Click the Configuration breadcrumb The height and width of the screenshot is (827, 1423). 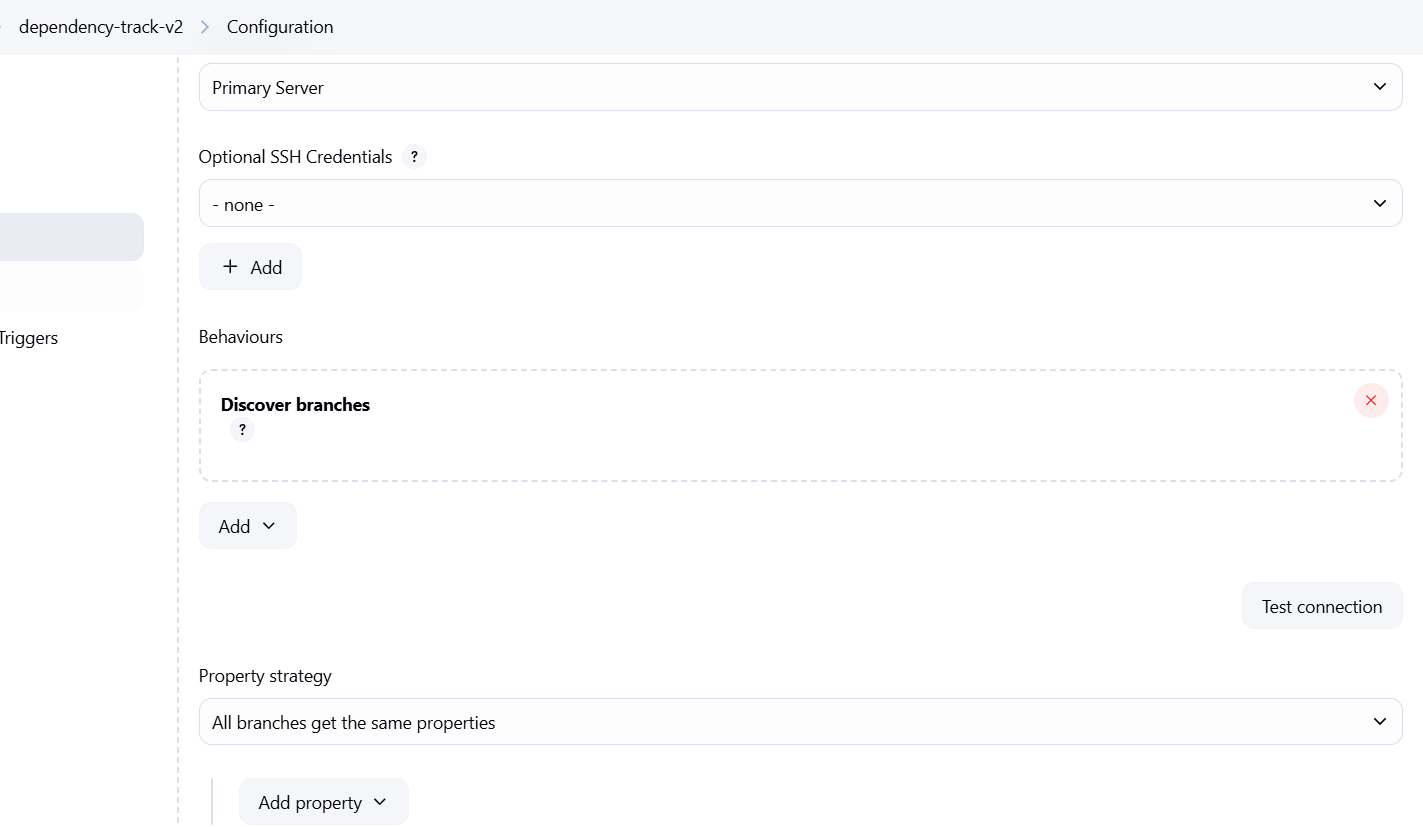point(280,27)
